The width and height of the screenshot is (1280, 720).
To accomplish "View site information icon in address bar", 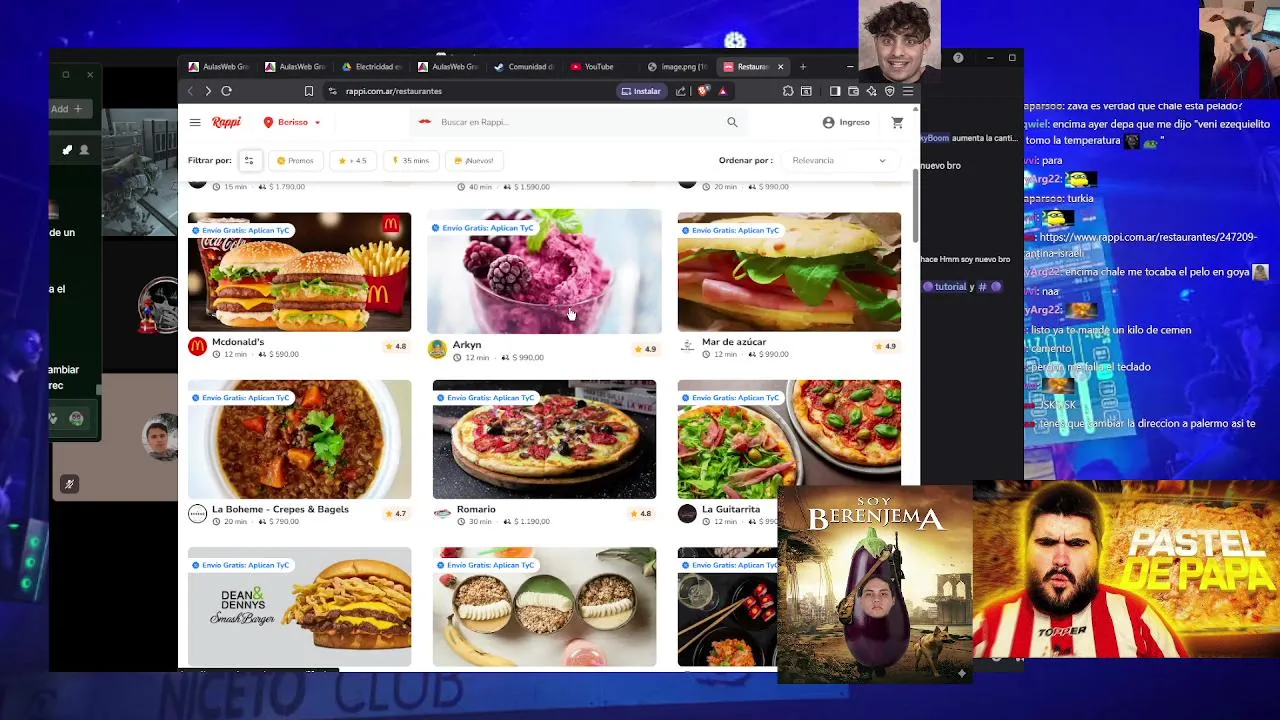I will click(333, 91).
